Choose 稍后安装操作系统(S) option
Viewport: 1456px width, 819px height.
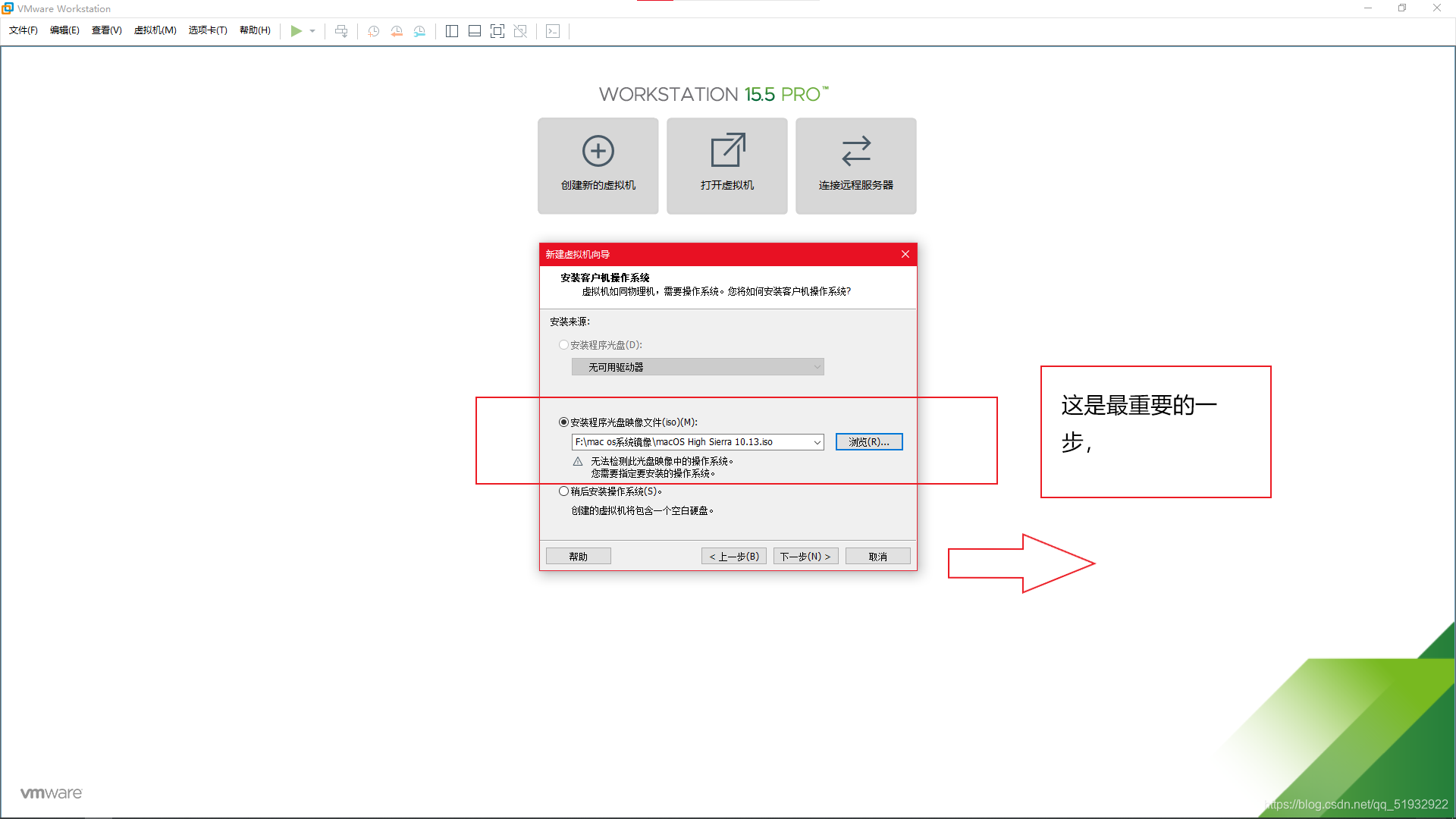(563, 491)
